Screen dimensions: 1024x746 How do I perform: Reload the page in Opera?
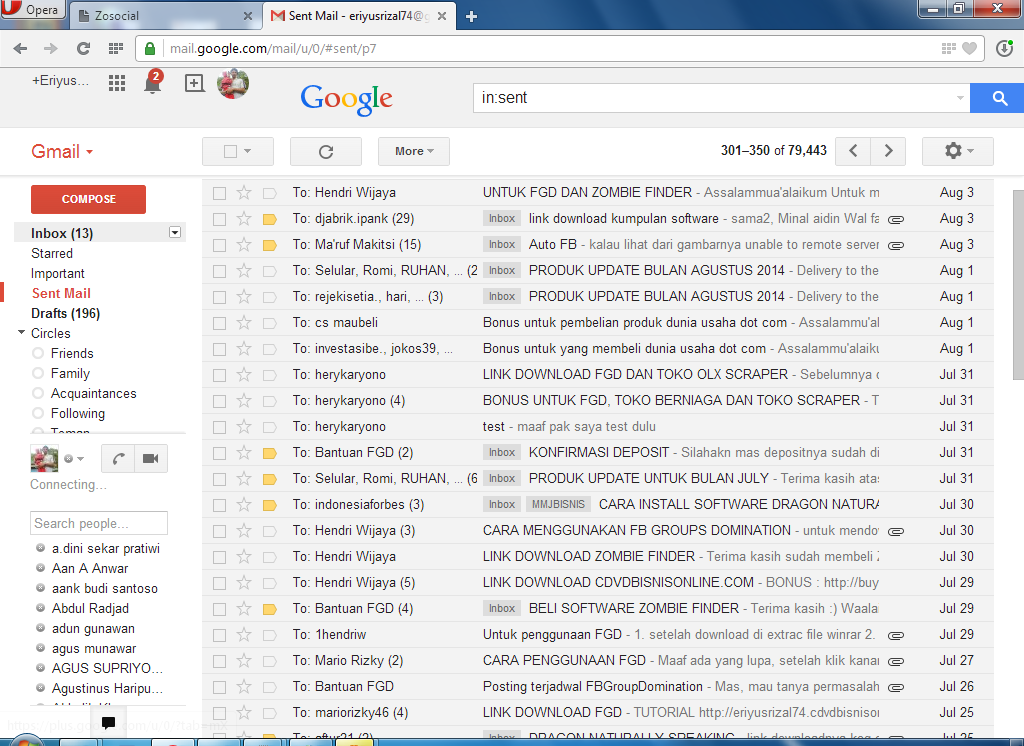tap(83, 48)
